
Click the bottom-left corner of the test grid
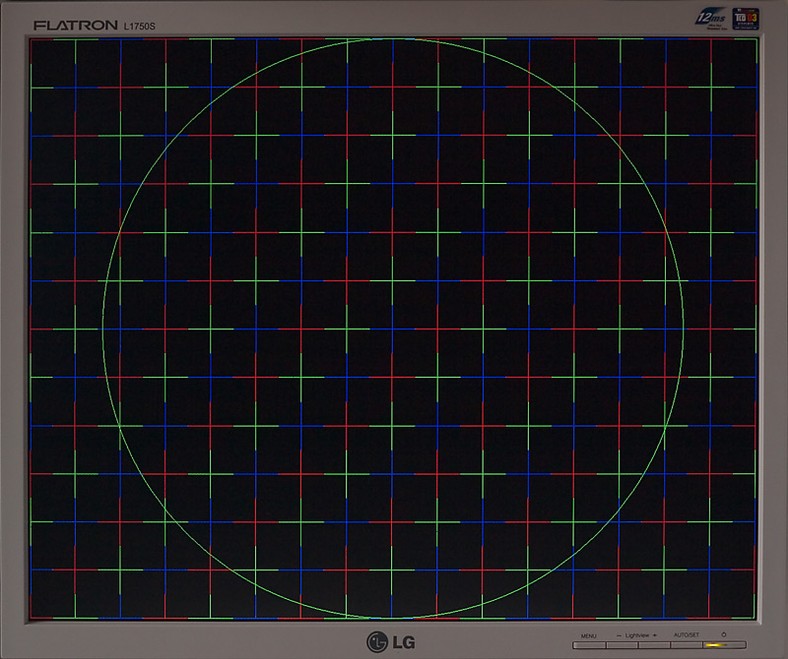30,617
